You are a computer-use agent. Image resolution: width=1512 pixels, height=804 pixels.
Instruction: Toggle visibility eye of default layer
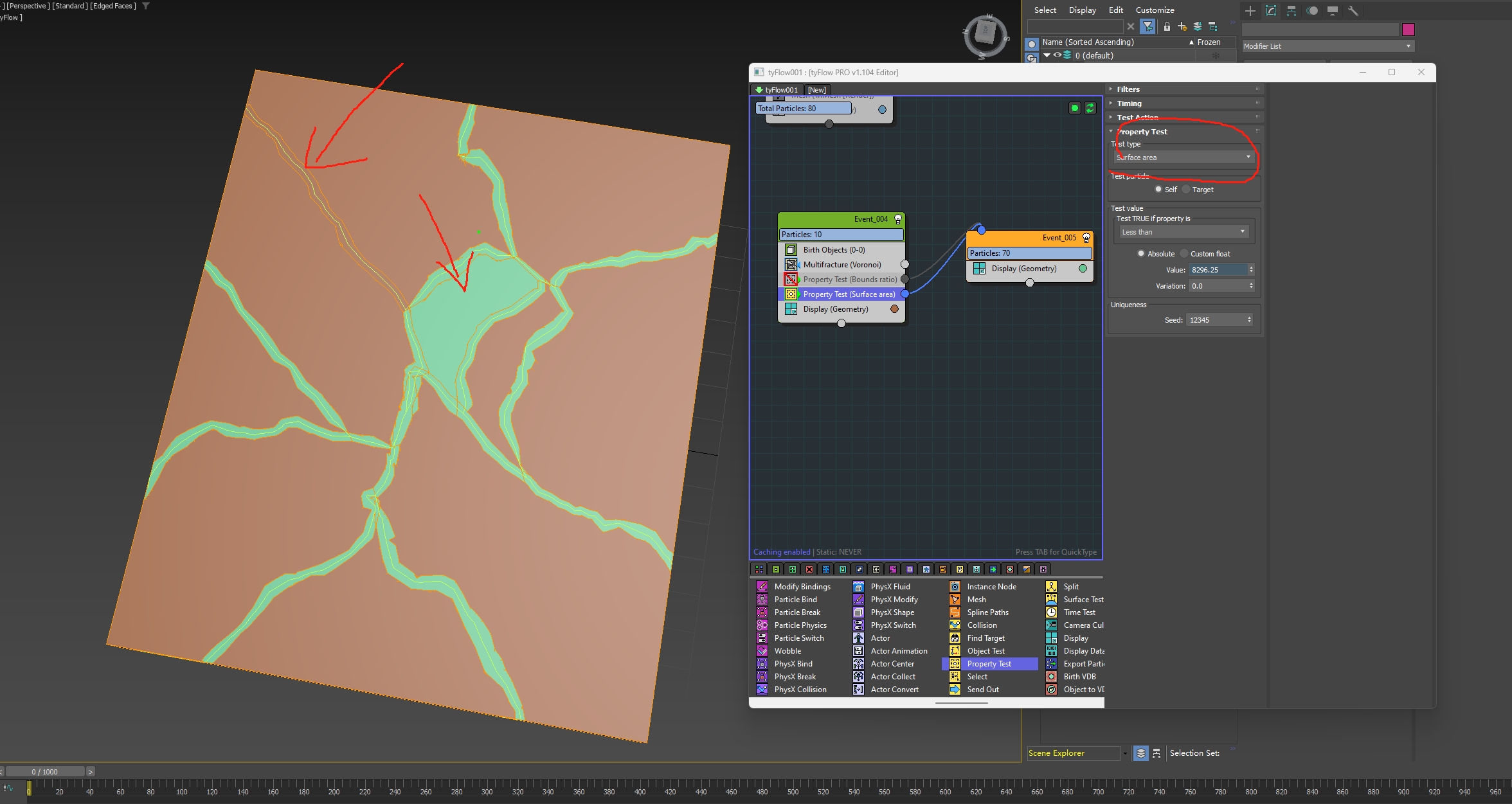(1057, 55)
